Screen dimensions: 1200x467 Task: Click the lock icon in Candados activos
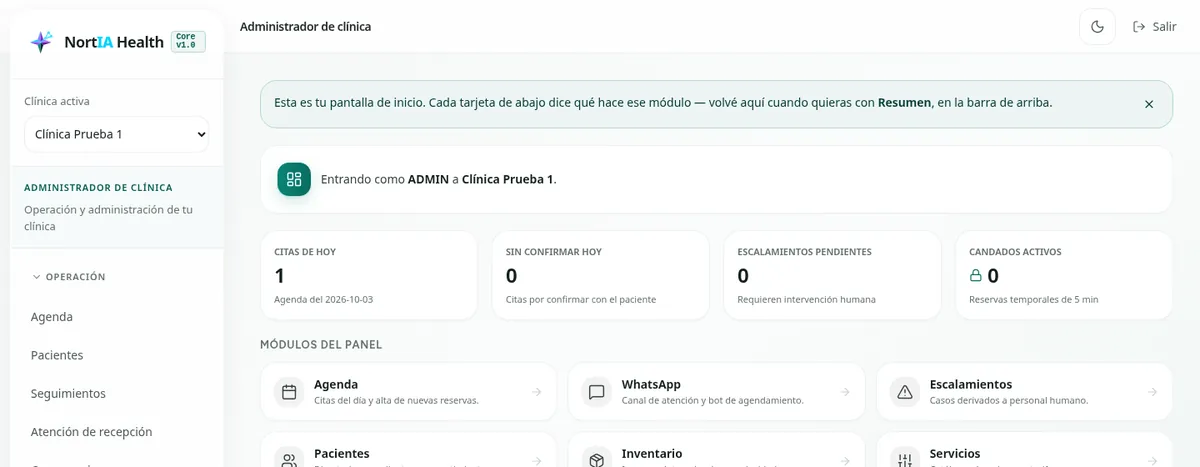pyautogui.click(x=976, y=275)
